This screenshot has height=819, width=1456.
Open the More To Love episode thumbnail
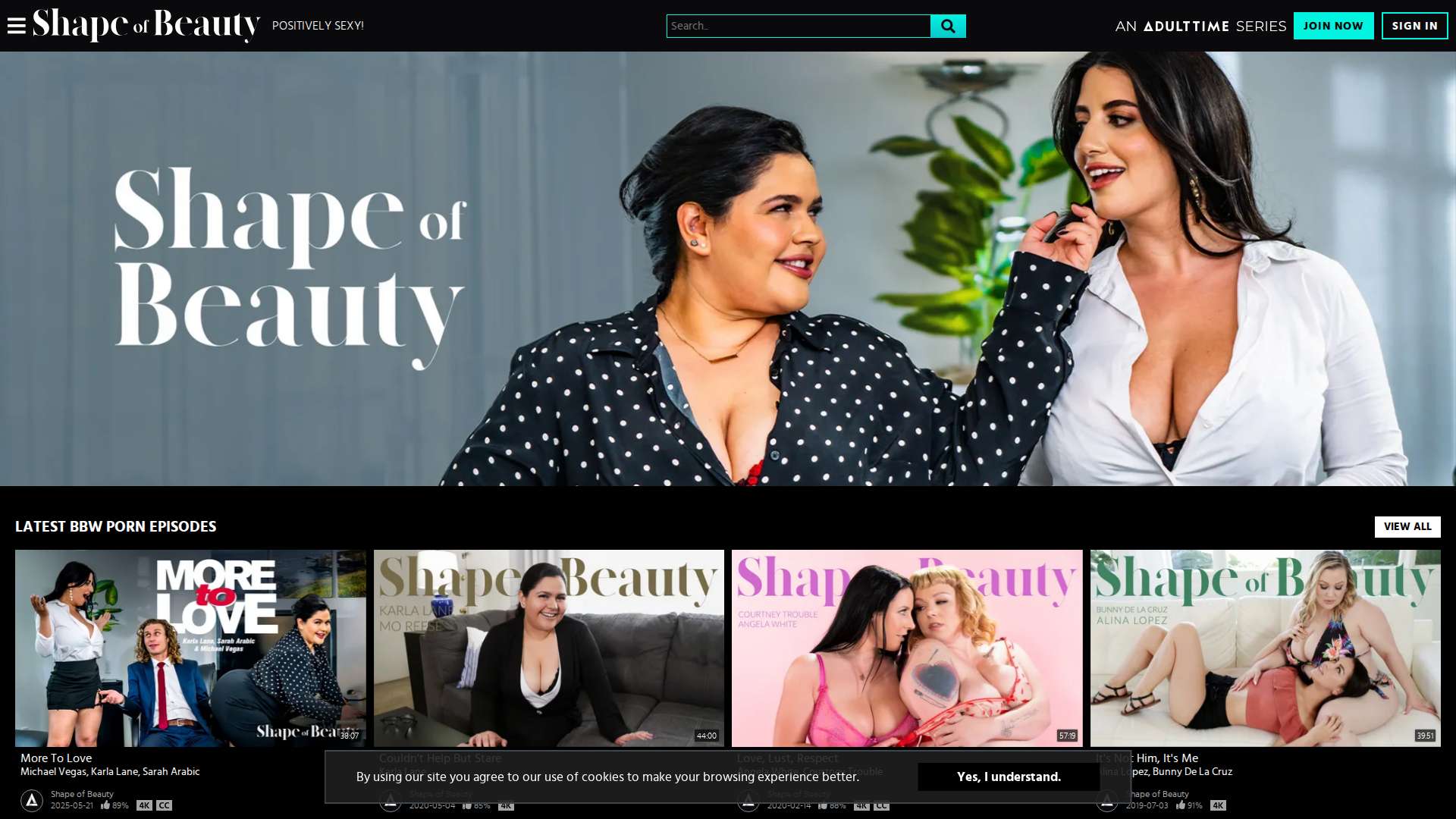tap(190, 648)
